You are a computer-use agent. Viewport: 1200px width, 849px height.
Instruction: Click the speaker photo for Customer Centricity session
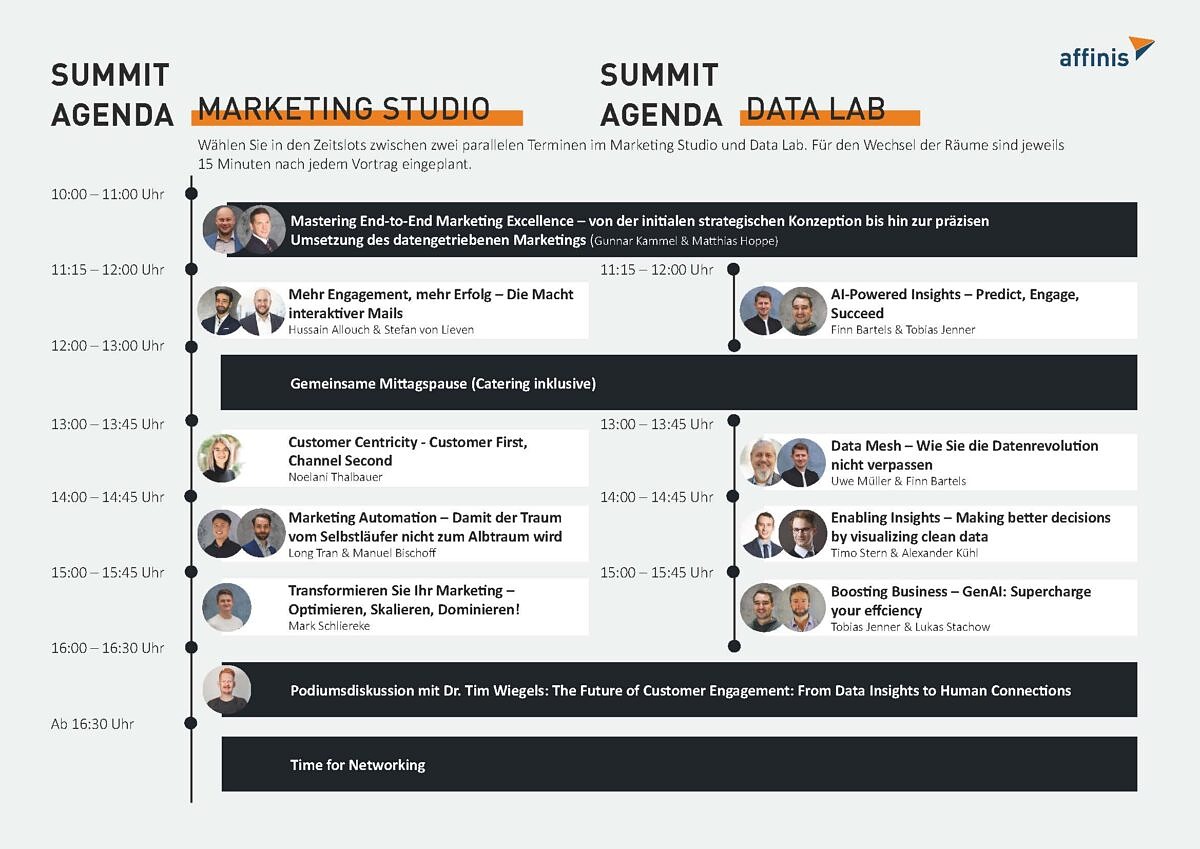click(221, 458)
